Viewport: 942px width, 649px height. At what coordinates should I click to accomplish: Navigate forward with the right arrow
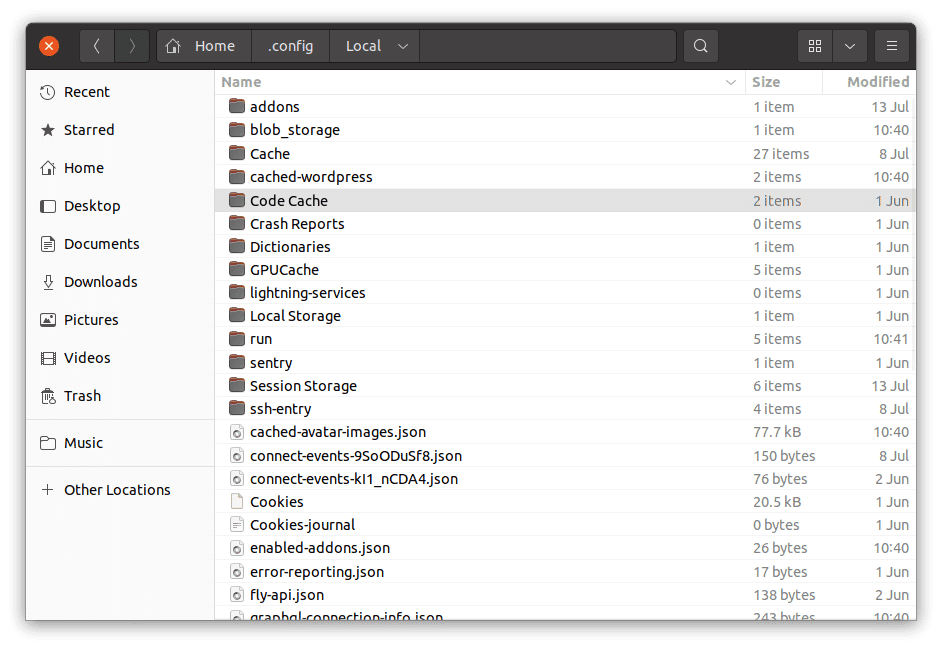coord(132,45)
